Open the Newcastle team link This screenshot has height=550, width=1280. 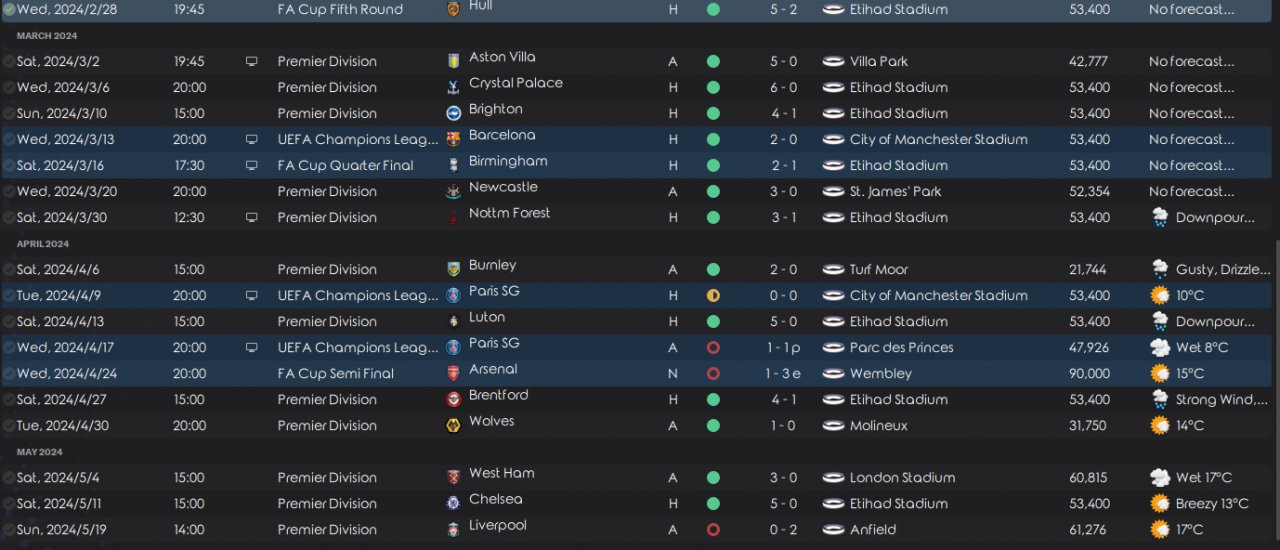pos(503,187)
